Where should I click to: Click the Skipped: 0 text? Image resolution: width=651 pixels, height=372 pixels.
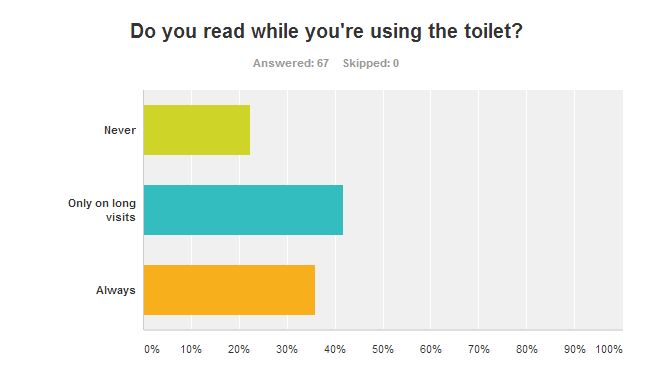(x=371, y=63)
